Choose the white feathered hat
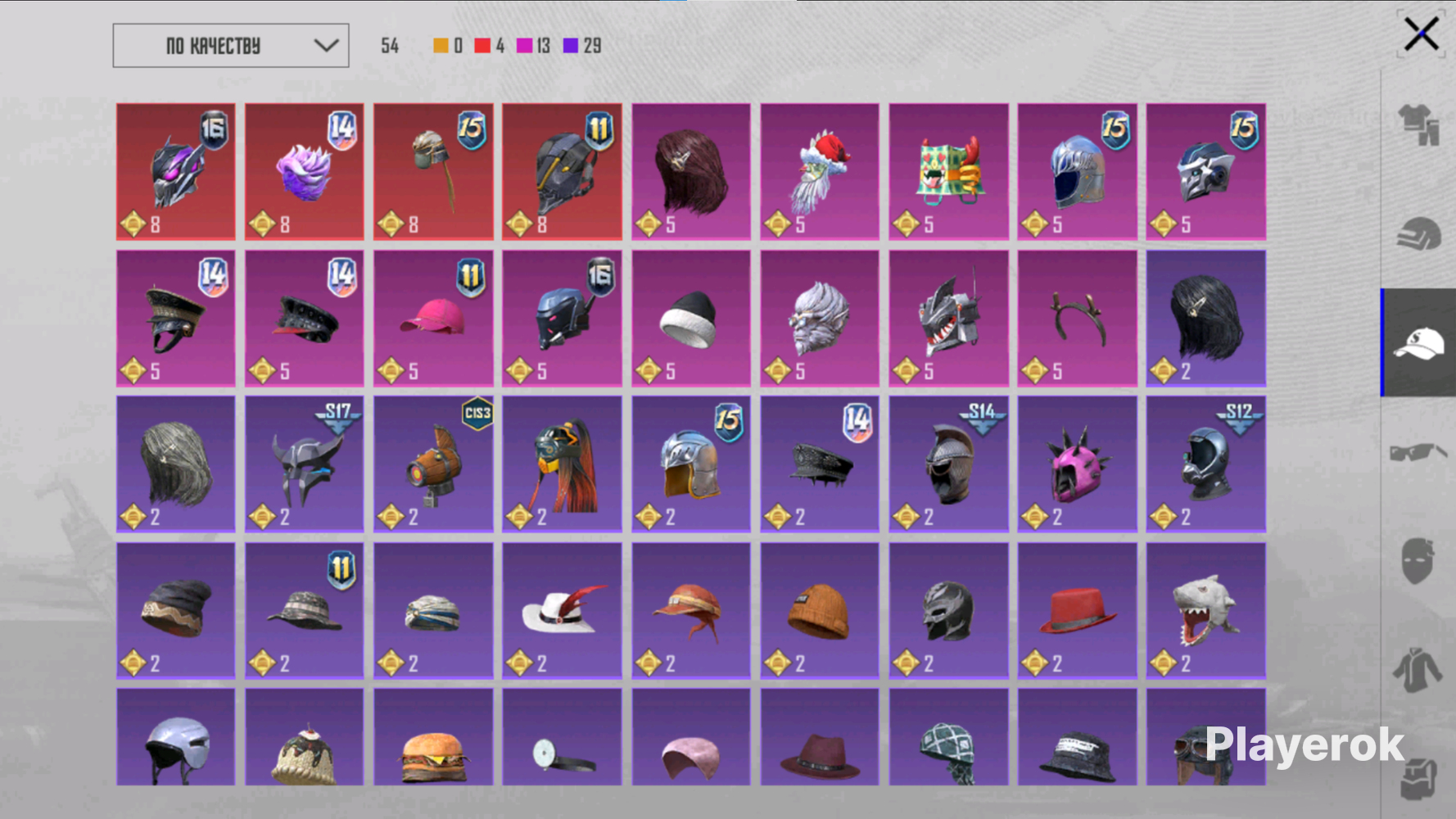 [x=562, y=610]
